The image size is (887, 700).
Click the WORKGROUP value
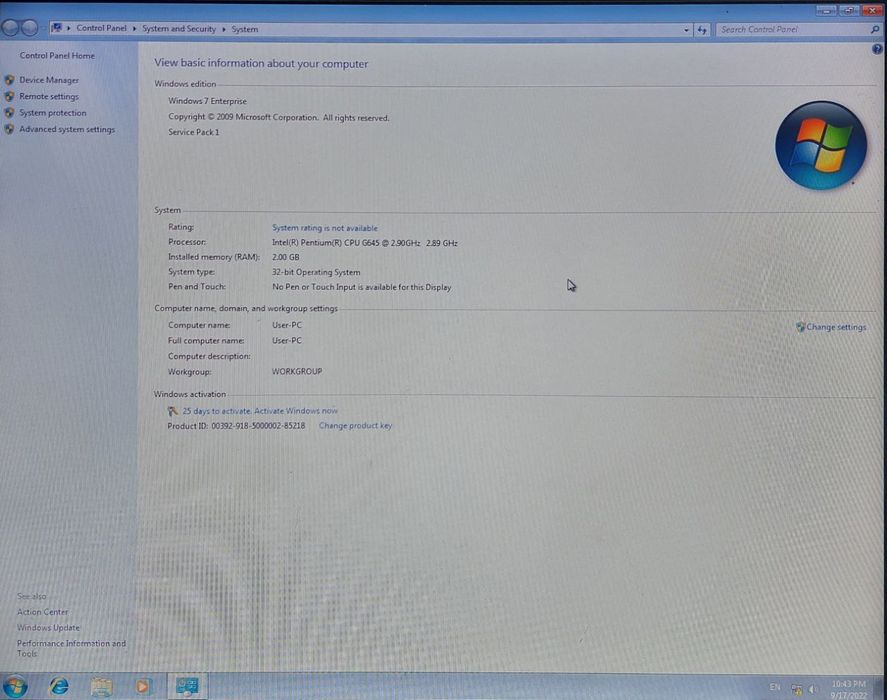(297, 371)
